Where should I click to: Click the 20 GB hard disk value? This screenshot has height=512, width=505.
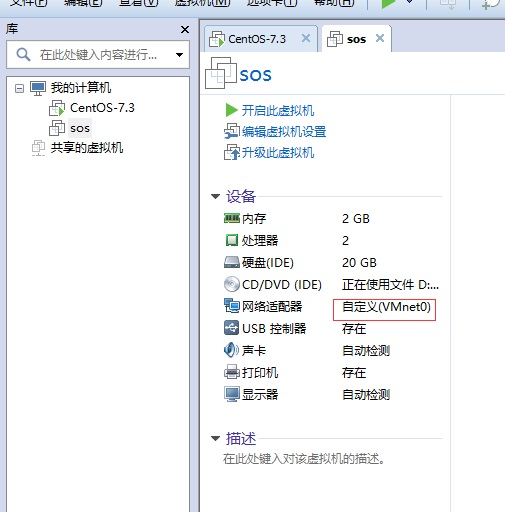[359, 263]
